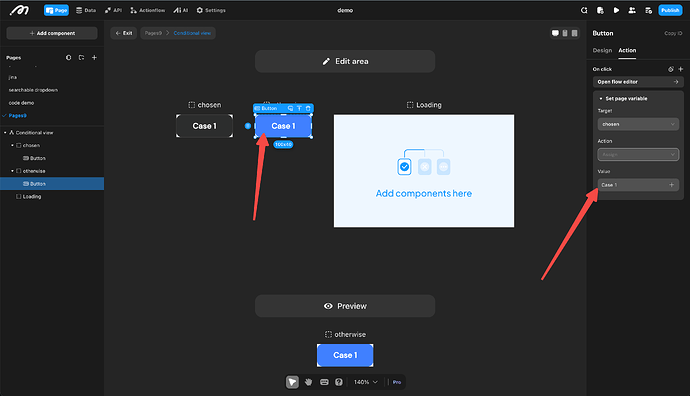Open the Actionflow menu
The width and height of the screenshot is (690, 396).
click(147, 10)
